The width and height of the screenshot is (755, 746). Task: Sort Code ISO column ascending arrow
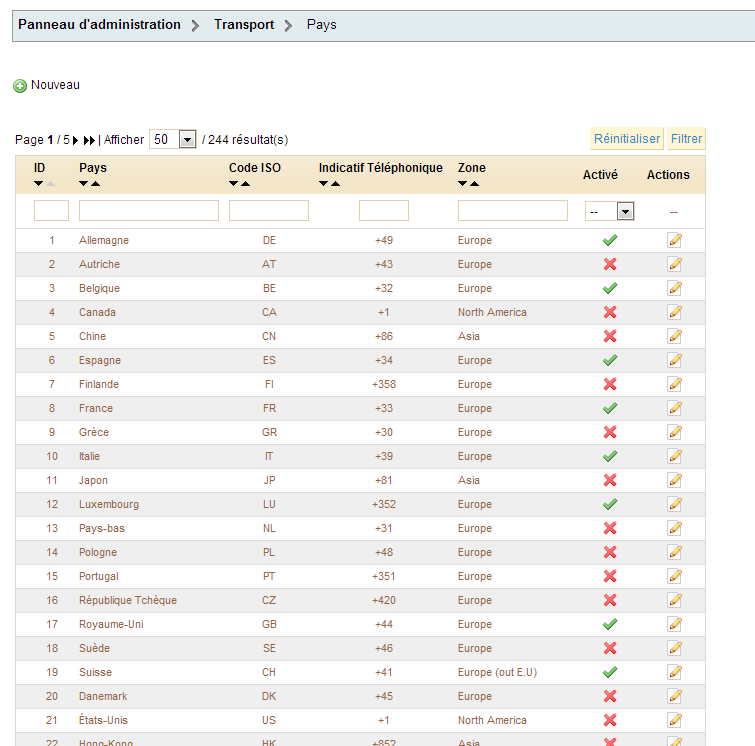246,183
